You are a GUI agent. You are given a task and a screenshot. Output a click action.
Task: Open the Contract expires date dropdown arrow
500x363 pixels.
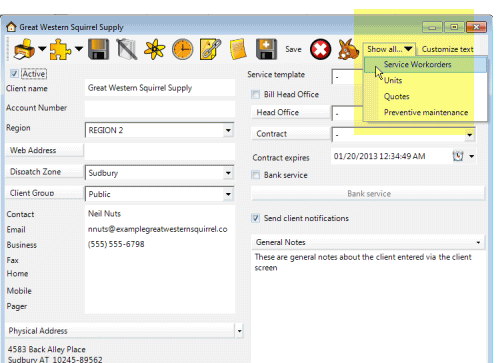471,156
